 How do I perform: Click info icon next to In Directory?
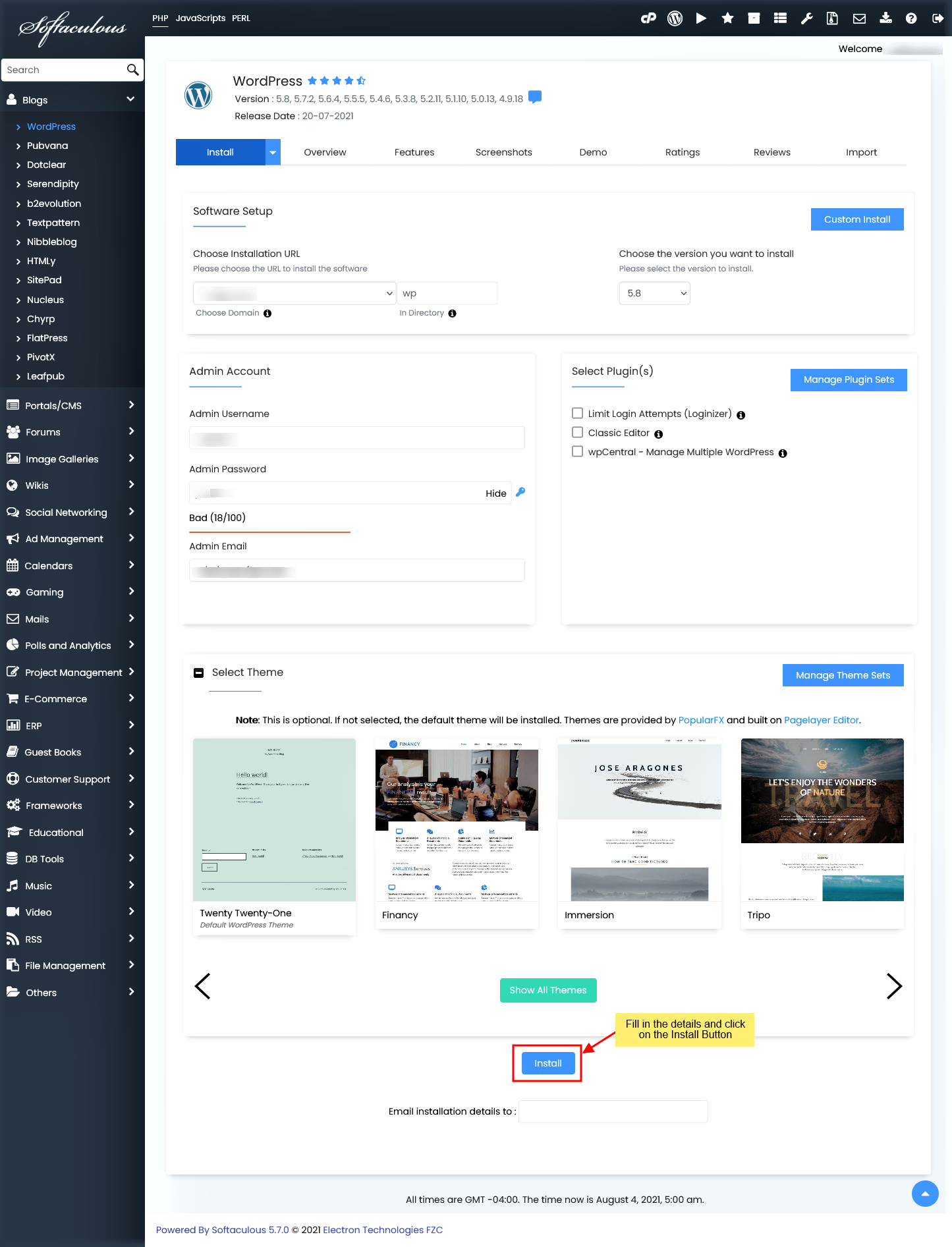coord(452,314)
